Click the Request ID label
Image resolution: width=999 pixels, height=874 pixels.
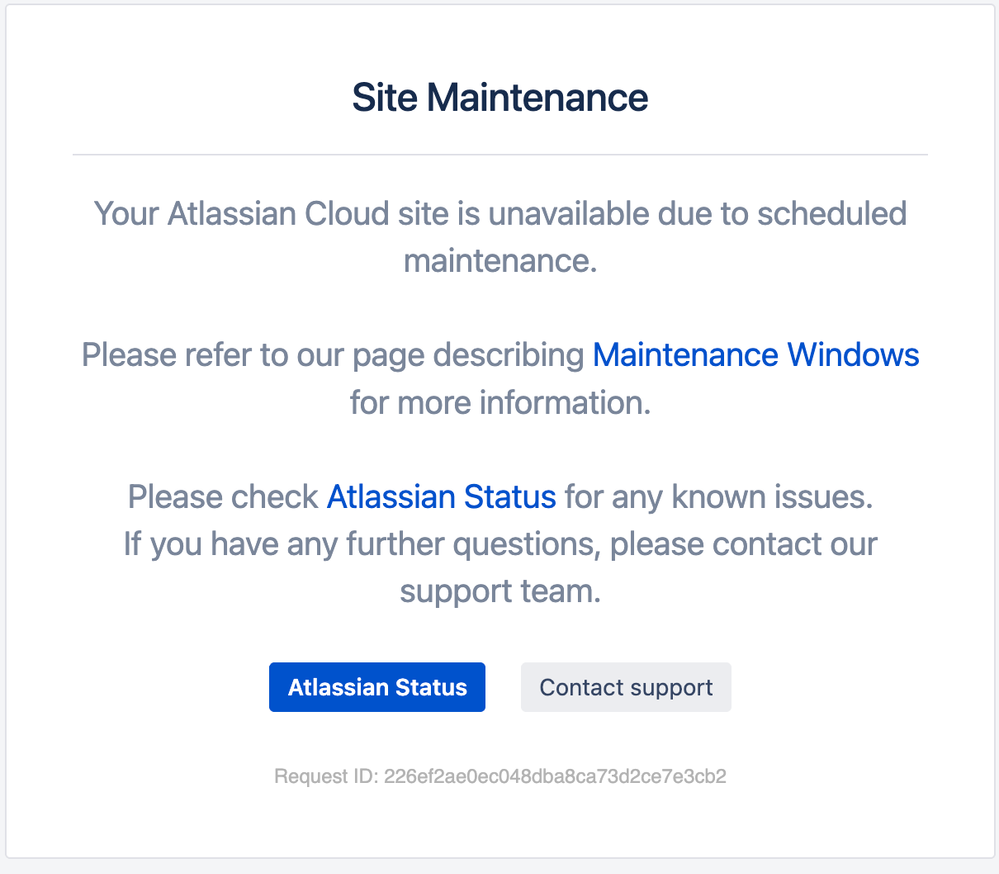click(x=325, y=776)
